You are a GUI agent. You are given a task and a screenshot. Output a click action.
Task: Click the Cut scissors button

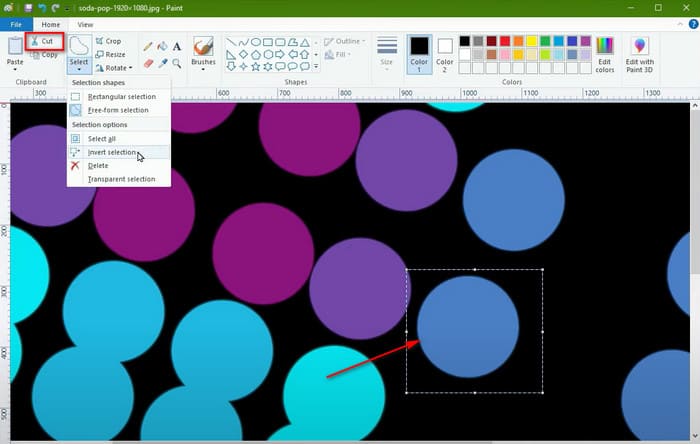(44, 41)
